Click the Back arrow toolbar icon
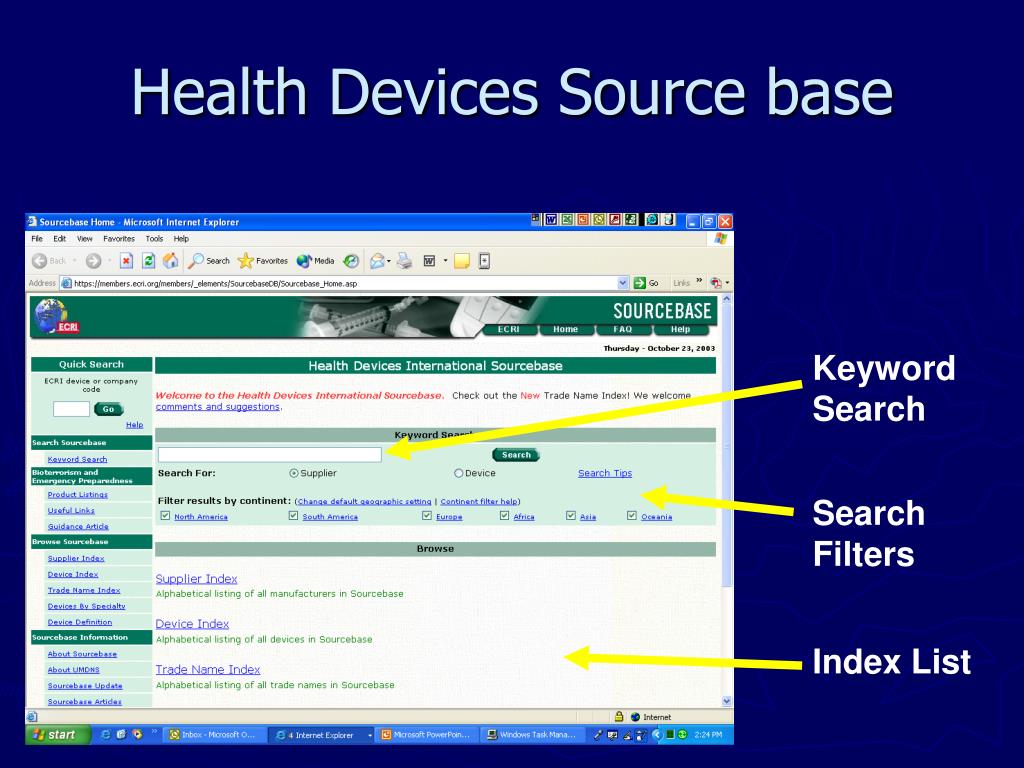Image resolution: width=1024 pixels, height=768 pixels. (x=39, y=261)
